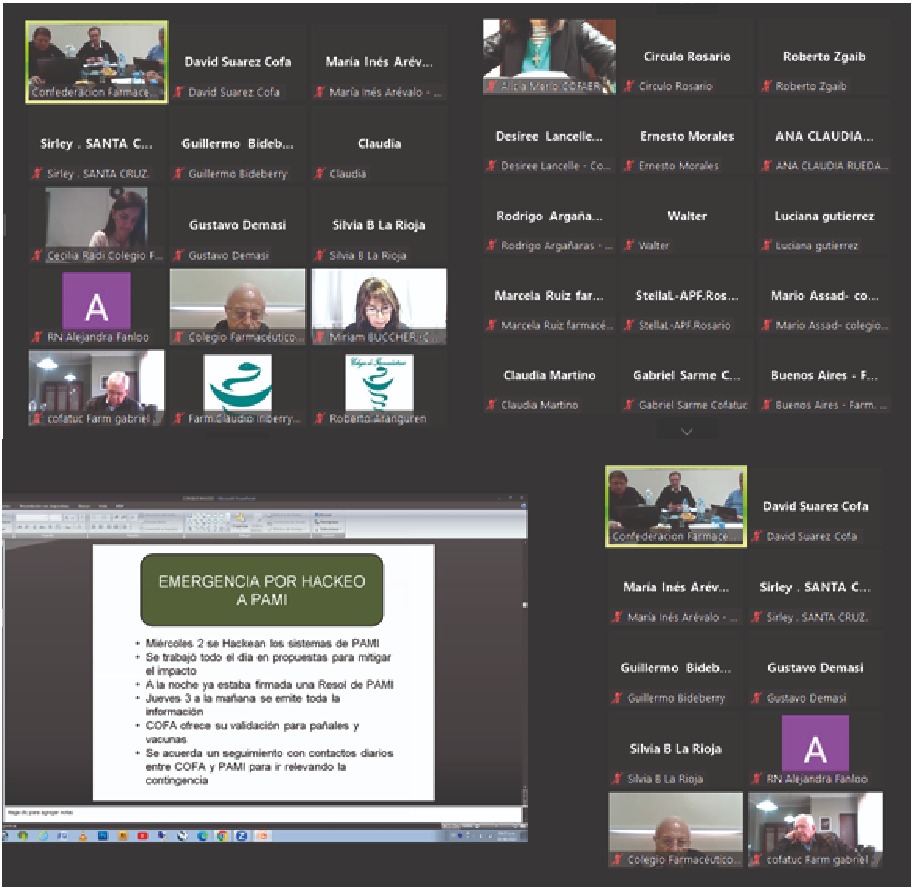
Task: Select Miriam BUCCHERI video thumbnail
Action: pyautogui.click(x=379, y=306)
